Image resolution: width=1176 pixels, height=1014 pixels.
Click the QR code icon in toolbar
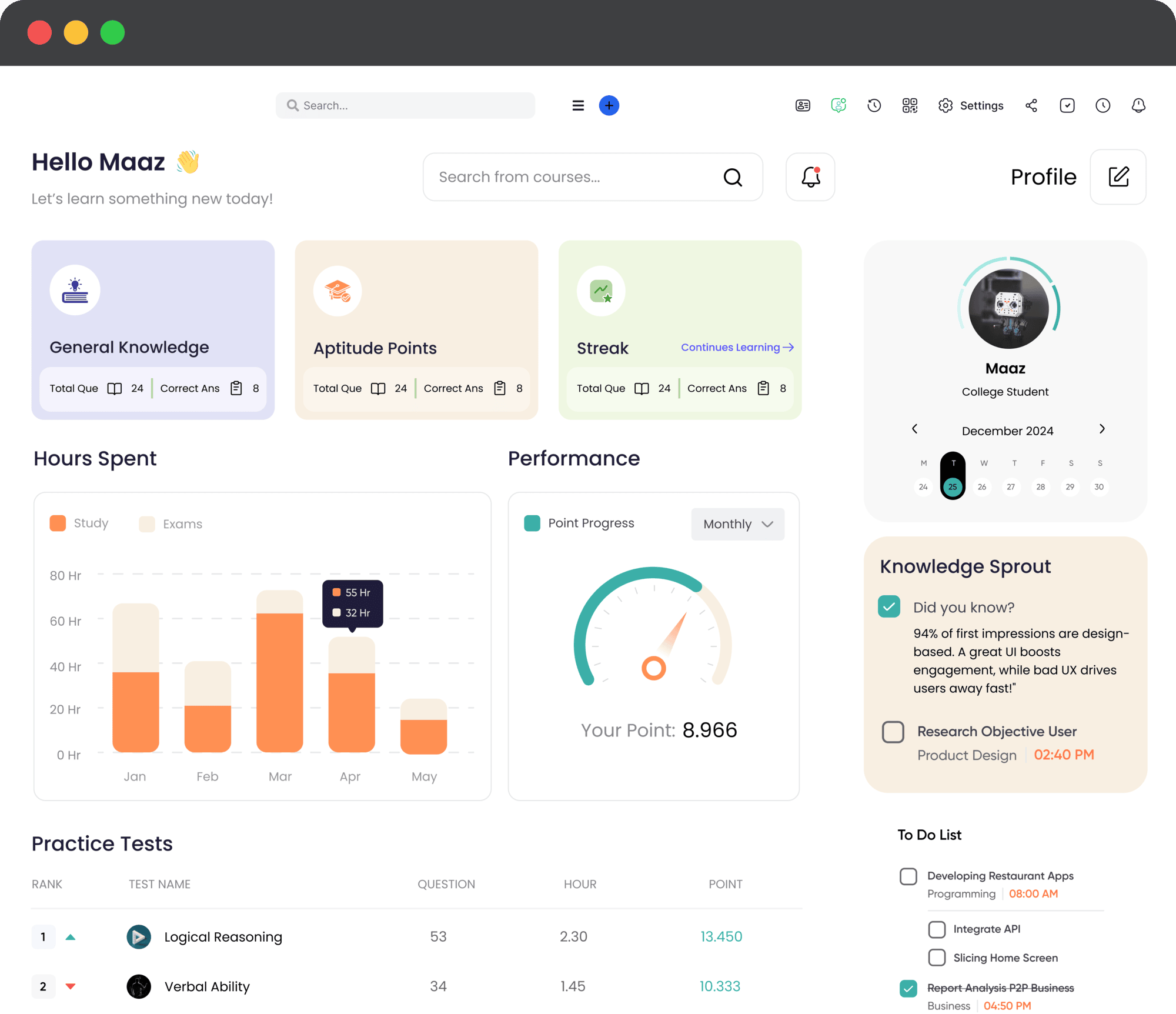[909, 105]
